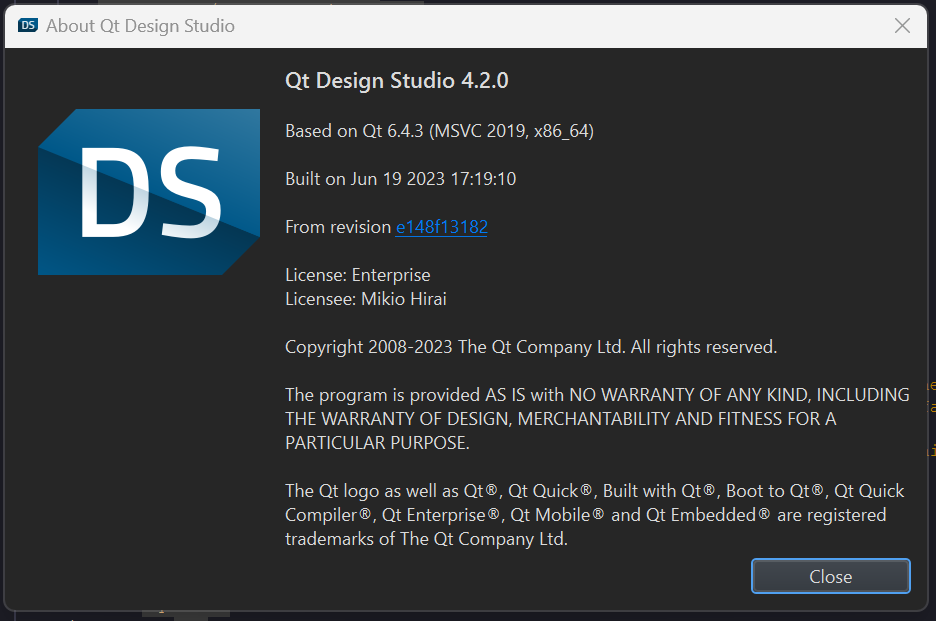The image size is (936, 621).
Task: Click the From revision label
Action: coord(338,227)
